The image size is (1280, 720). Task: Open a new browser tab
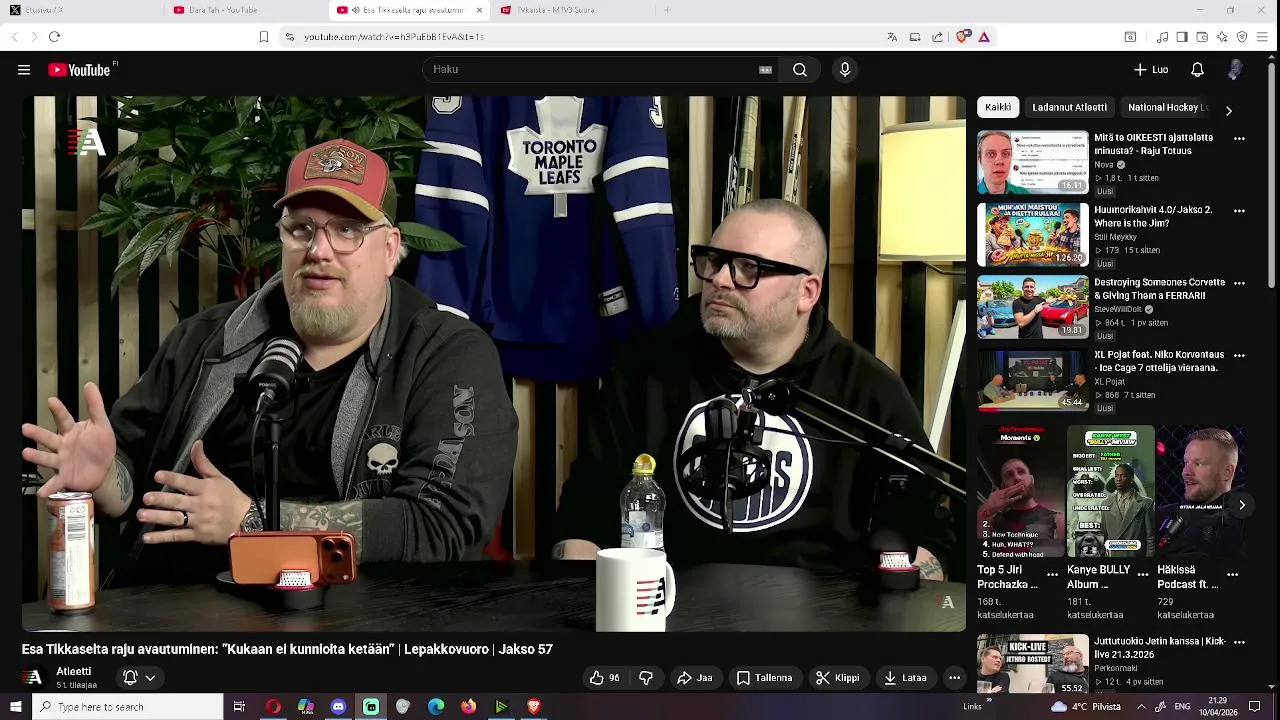[x=667, y=10]
